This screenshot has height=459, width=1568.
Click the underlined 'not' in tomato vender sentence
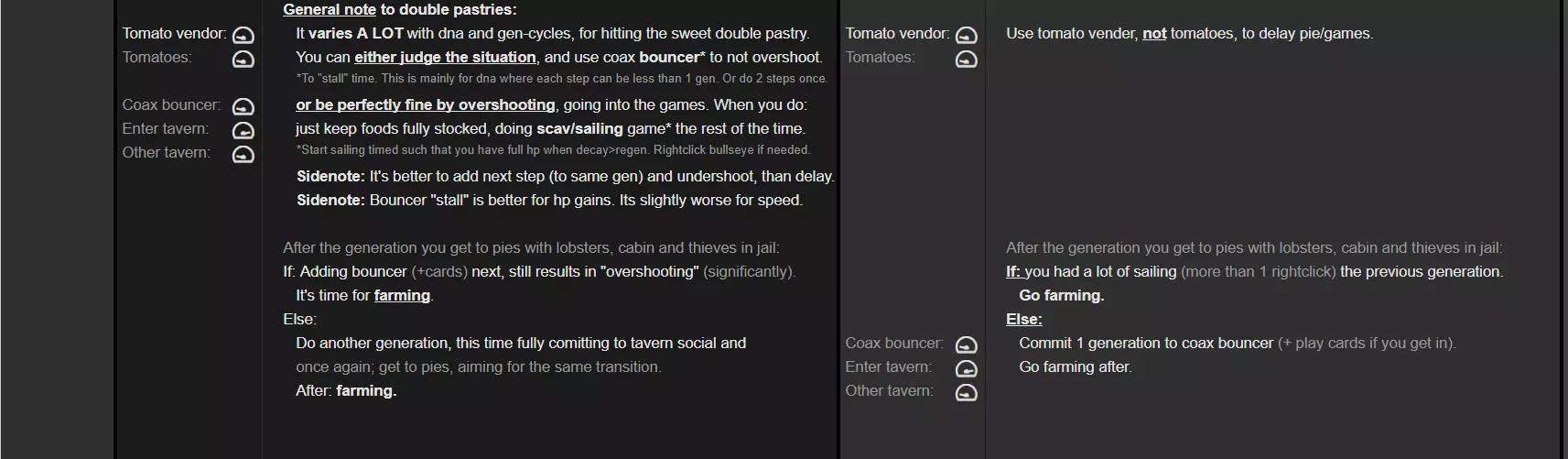coord(1154,34)
